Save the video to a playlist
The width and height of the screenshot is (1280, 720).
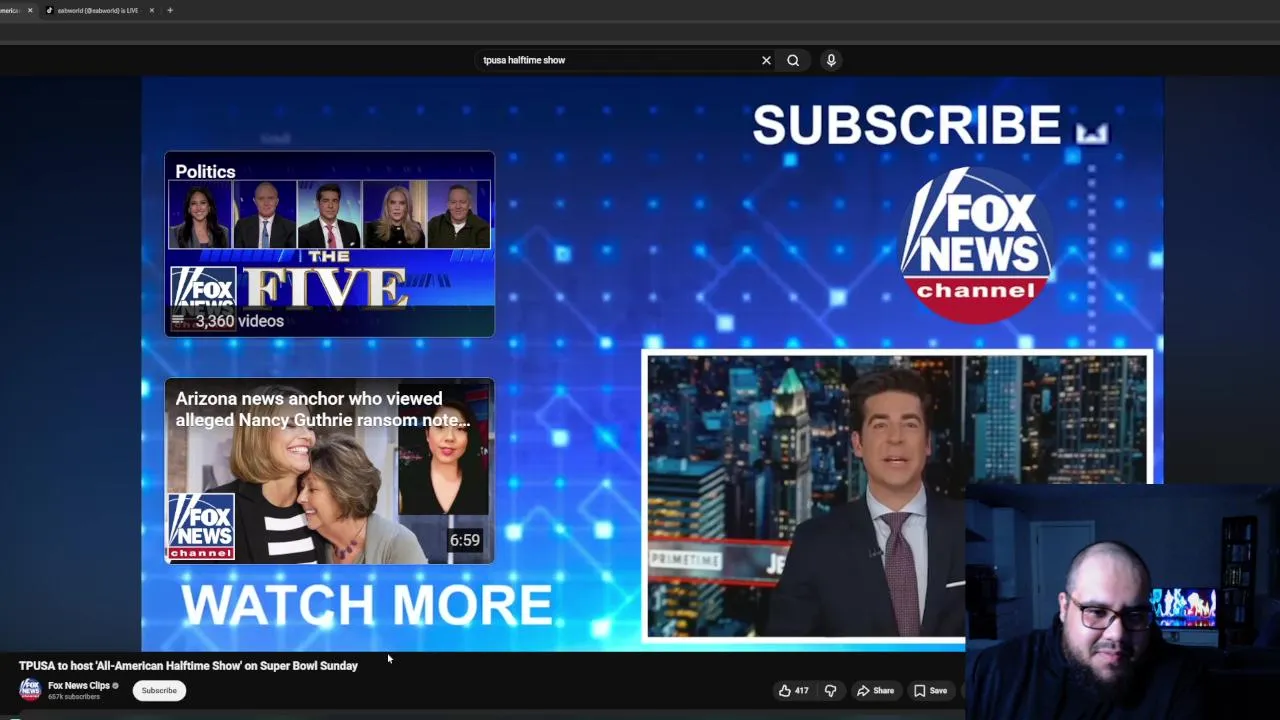(x=930, y=690)
